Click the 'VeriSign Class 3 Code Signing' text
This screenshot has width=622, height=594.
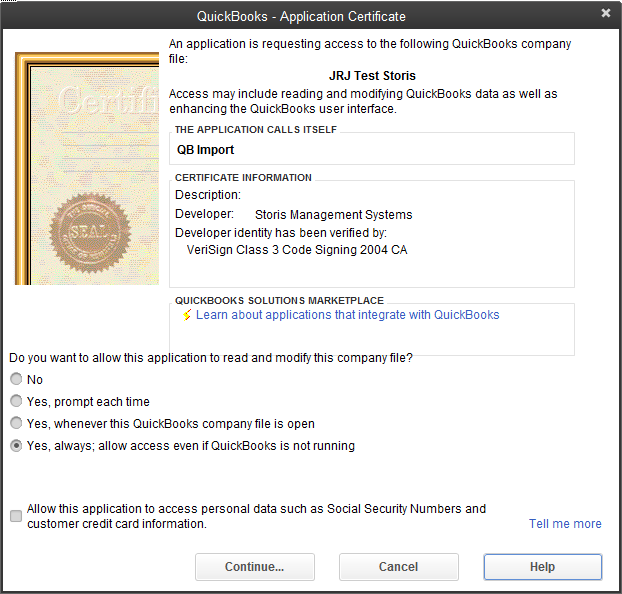(x=297, y=250)
